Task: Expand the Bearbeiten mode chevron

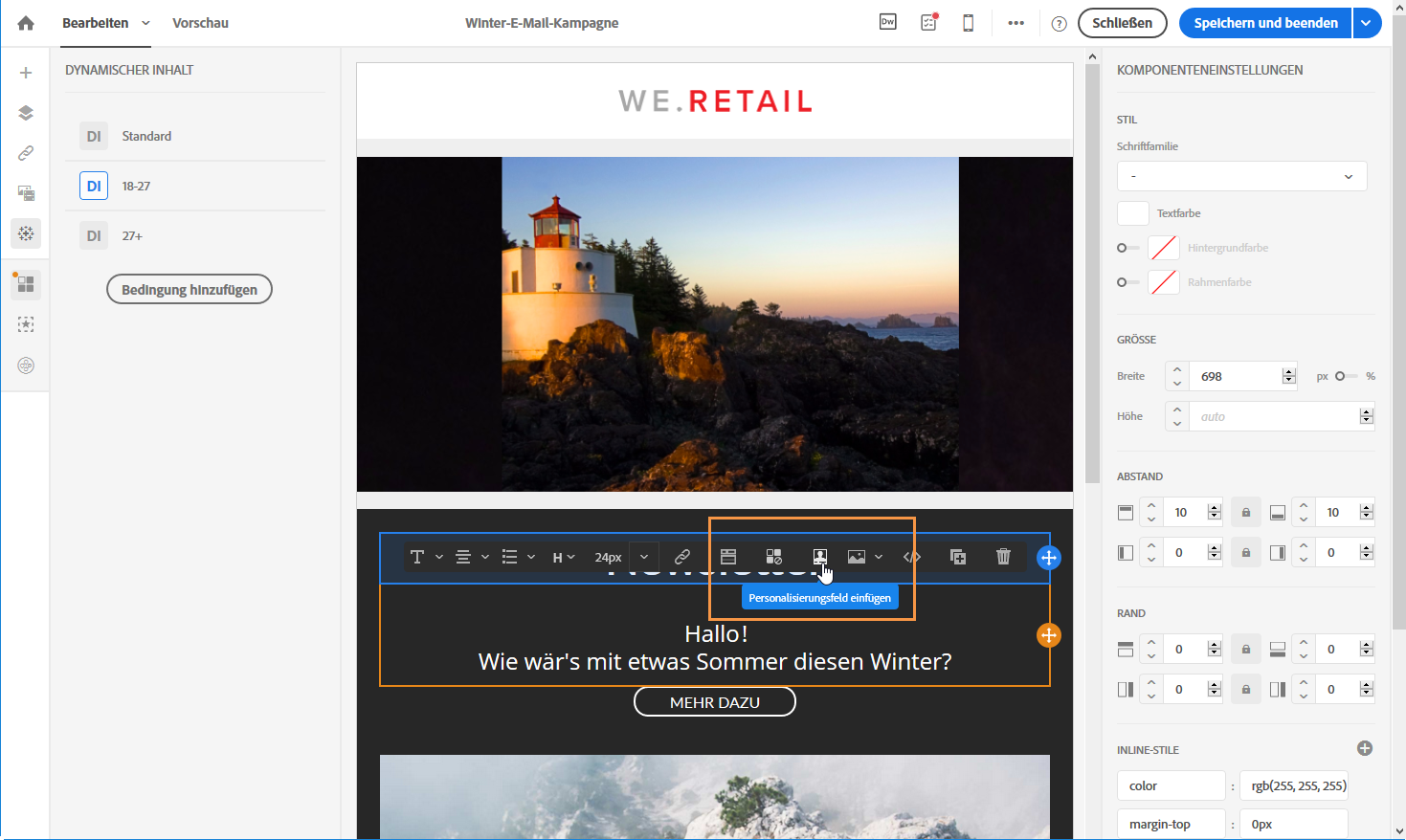Action: click(x=145, y=23)
